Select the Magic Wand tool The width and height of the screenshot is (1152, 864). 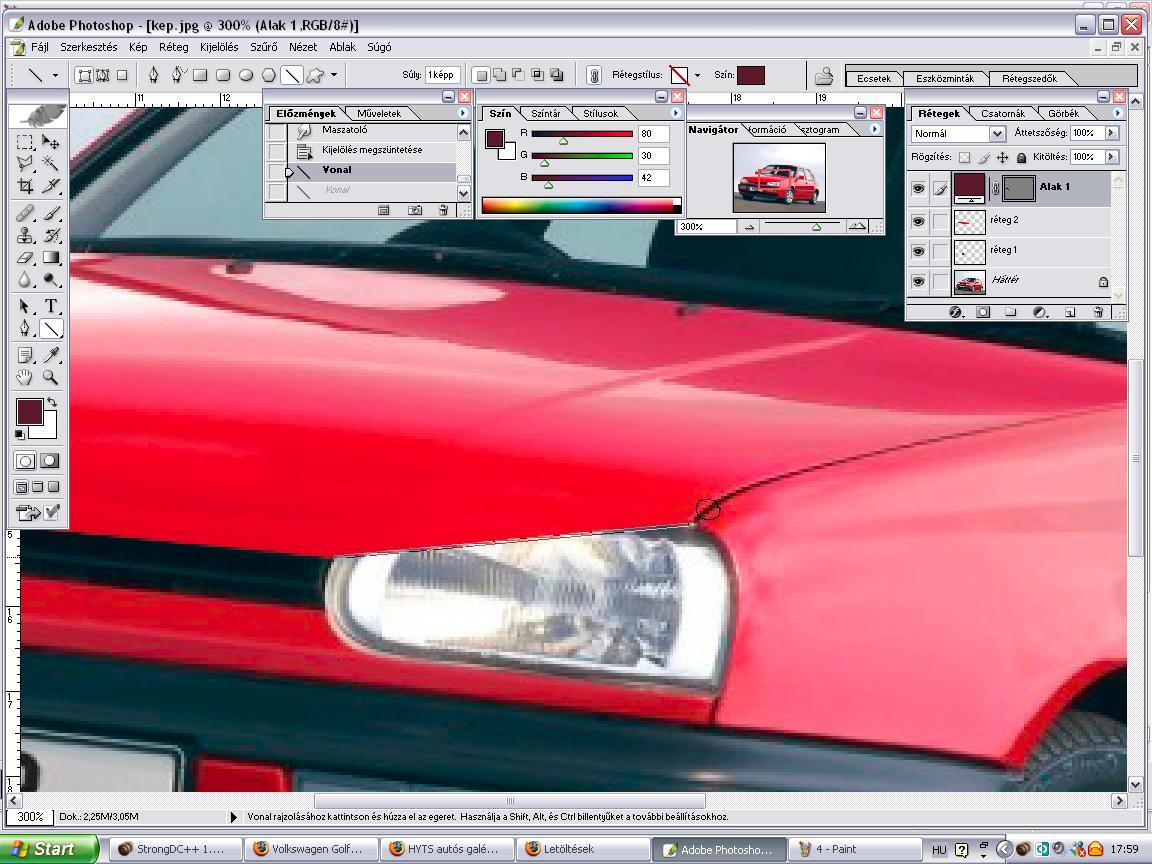point(51,164)
